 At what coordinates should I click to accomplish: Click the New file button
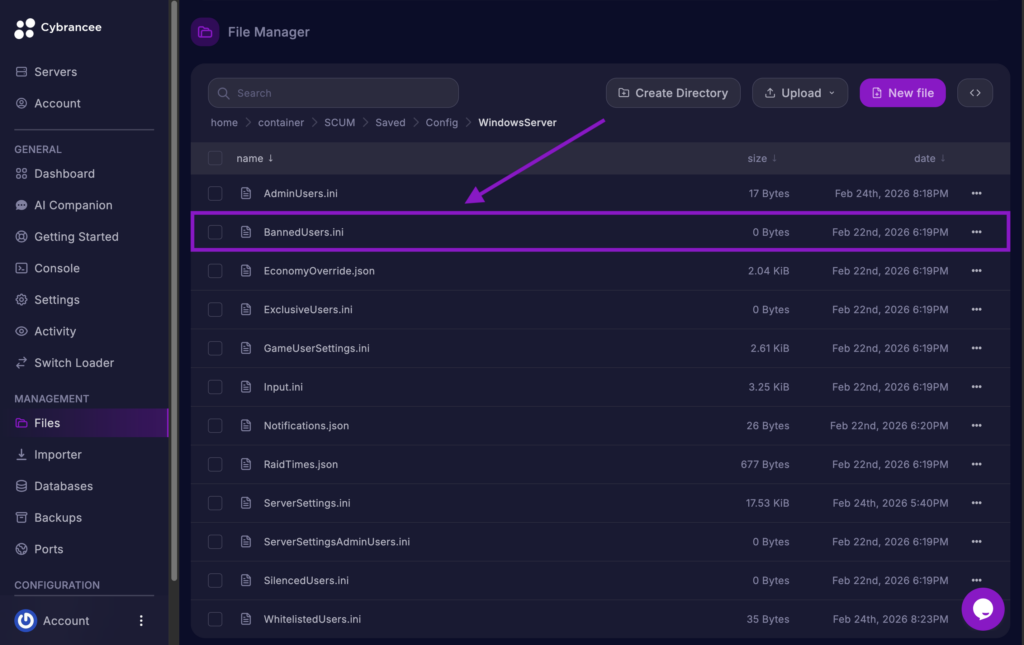(x=902, y=91)
